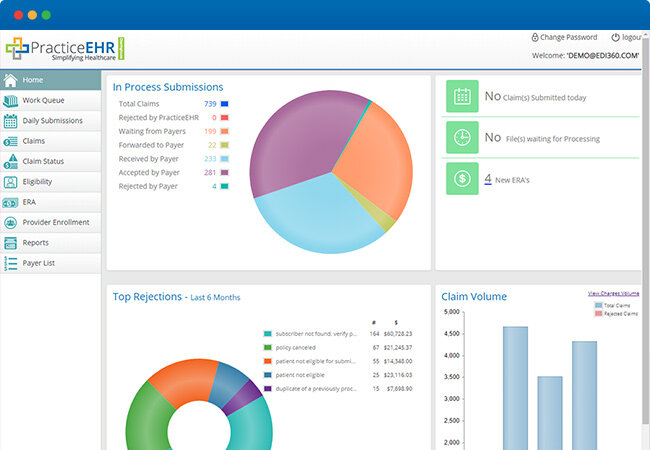
Task: Click the Eligibility badge icon
Action: pyautogui.click(x=10, y=182)
